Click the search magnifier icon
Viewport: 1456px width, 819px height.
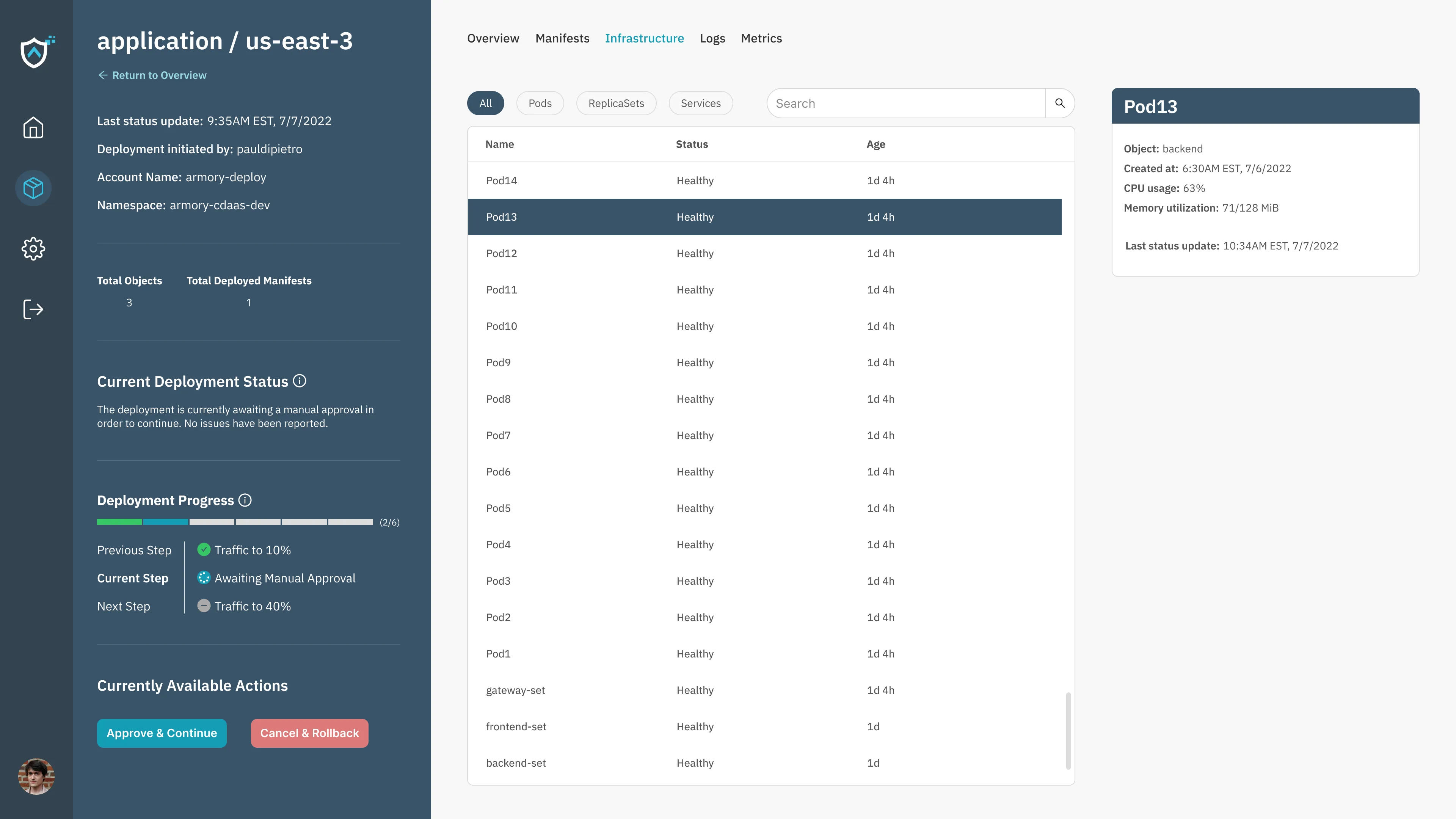click(1061, 103)
